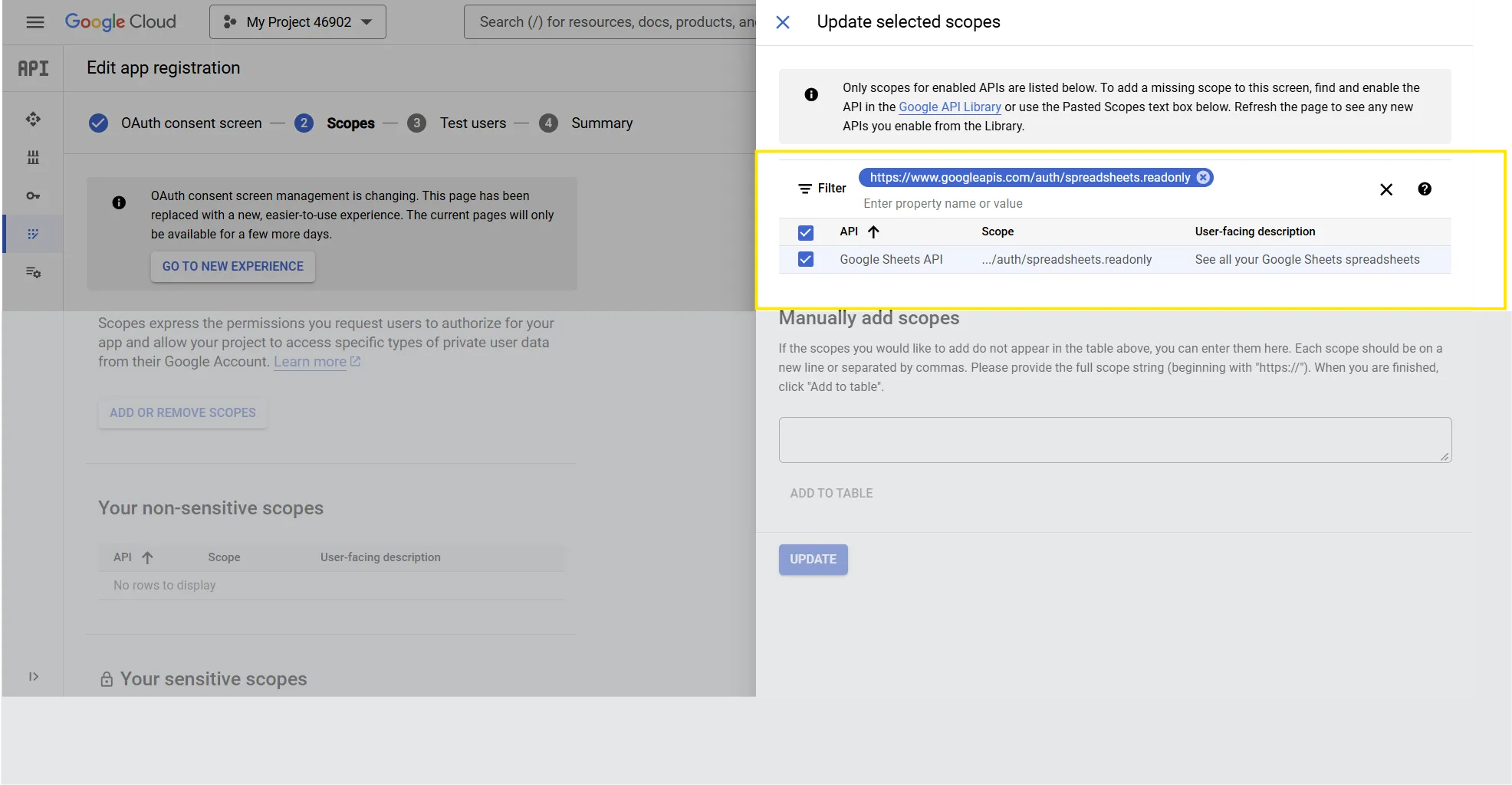Click ADD TO TABLE button
Image resolution: width=1512 pixels, height=785 pixels.
(831, 493)
